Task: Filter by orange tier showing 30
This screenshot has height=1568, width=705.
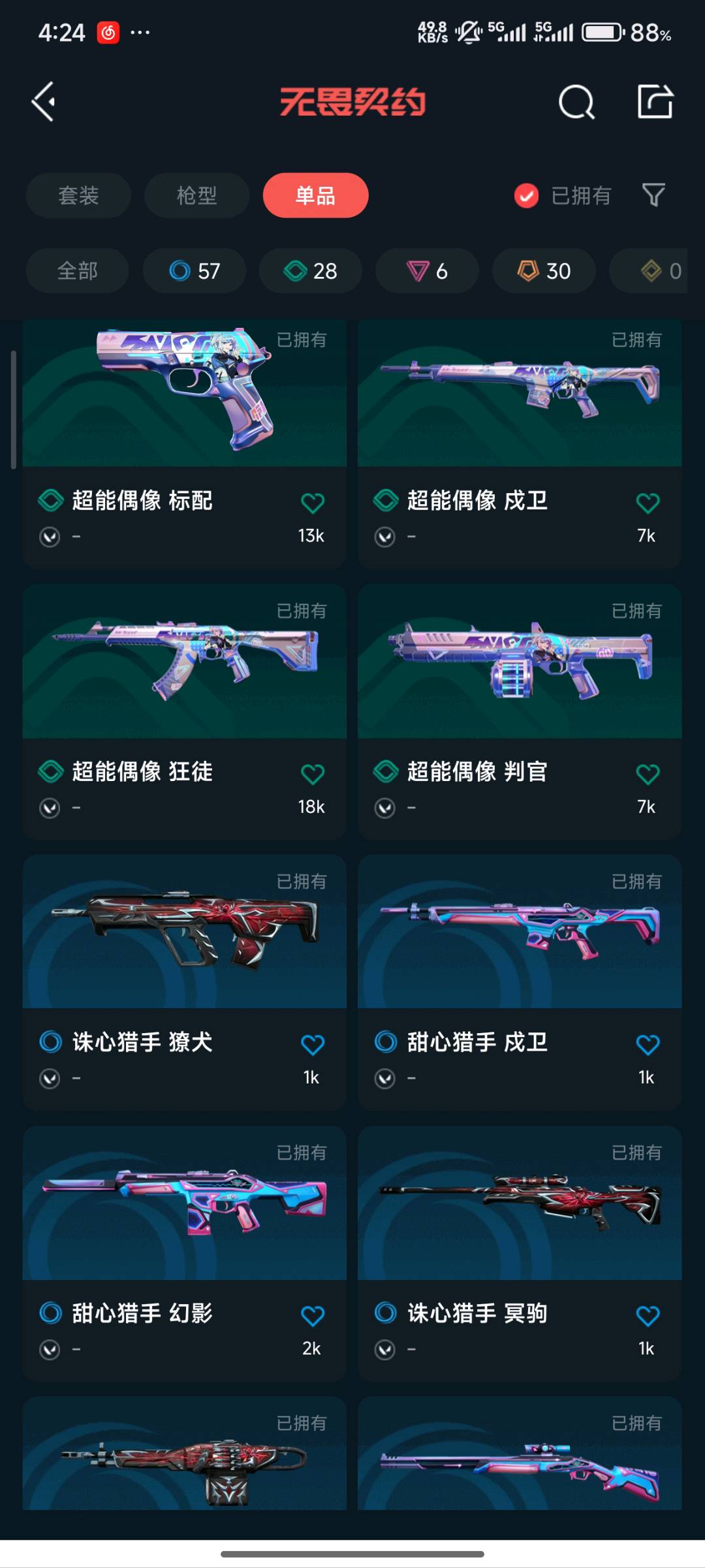Action: coord(544,270)
